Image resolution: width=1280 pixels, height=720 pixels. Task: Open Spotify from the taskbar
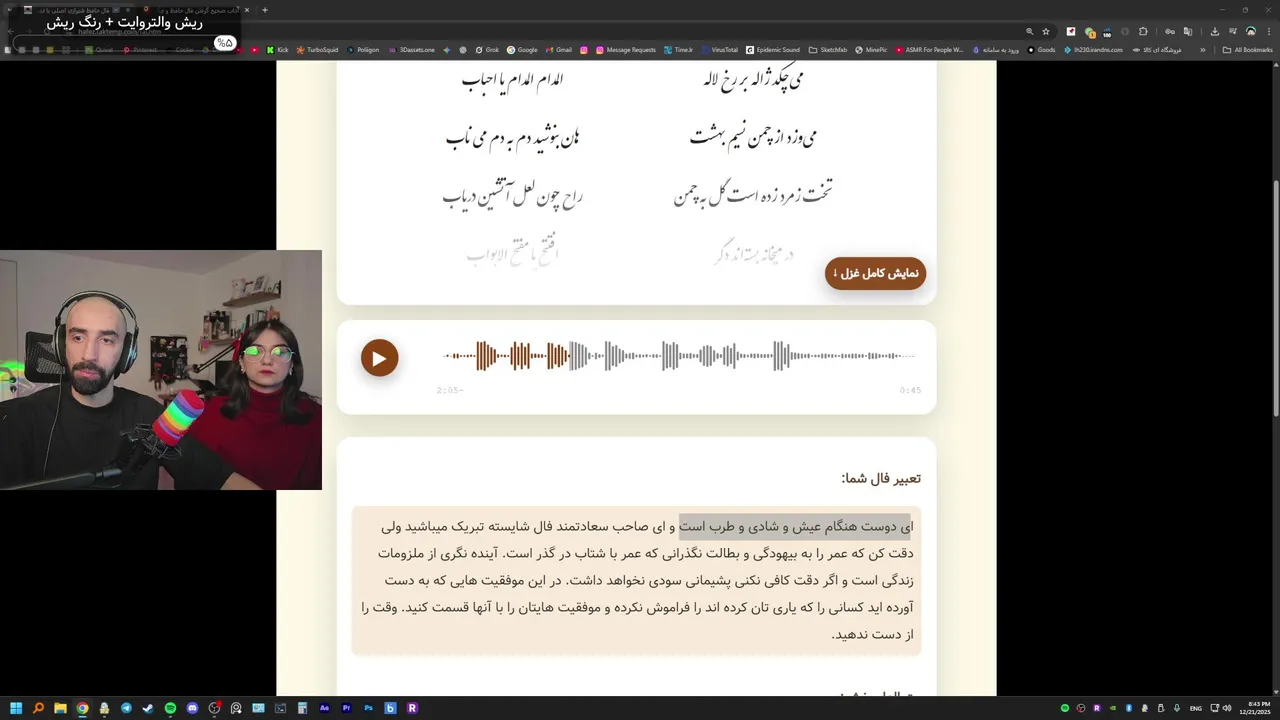170,708
